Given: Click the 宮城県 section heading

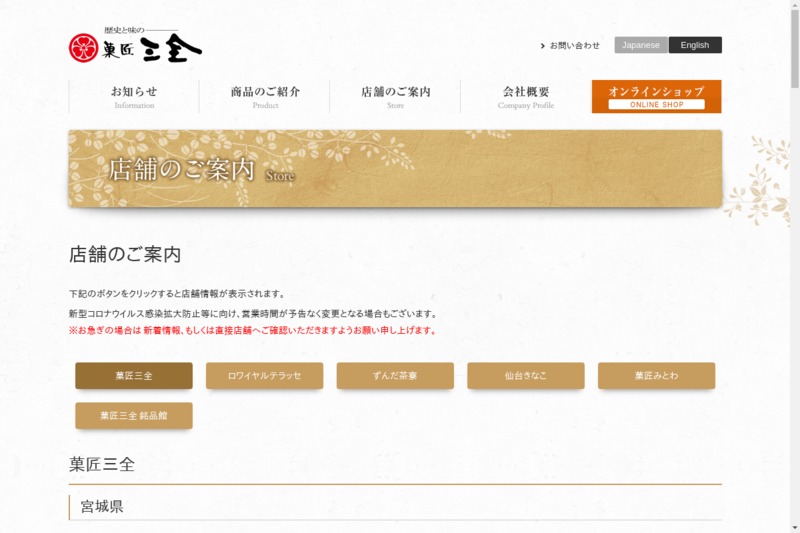Looking at the screenshot, I should [x=102, y=507].
